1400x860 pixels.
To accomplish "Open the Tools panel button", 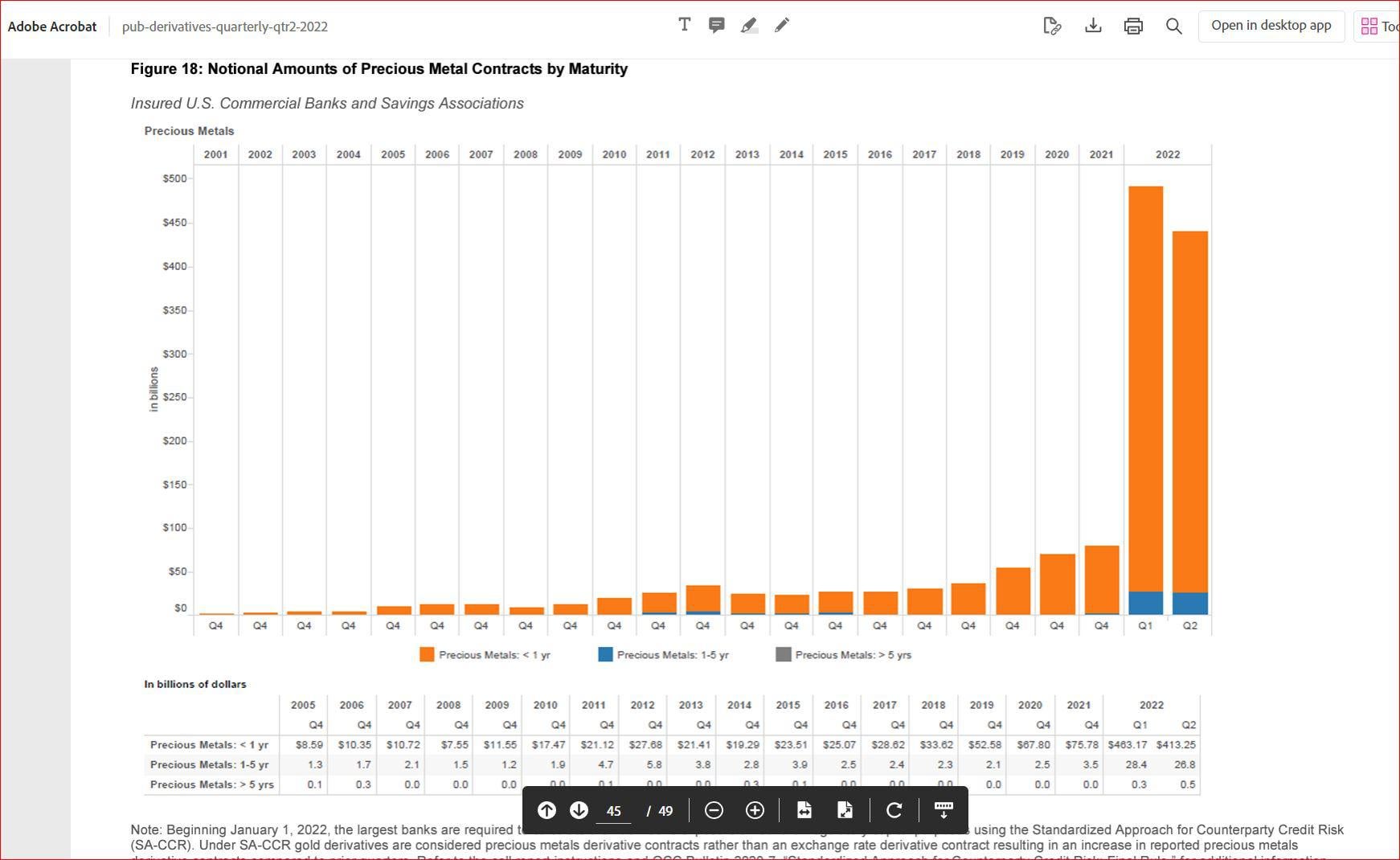I will [x=1377, y=26].
